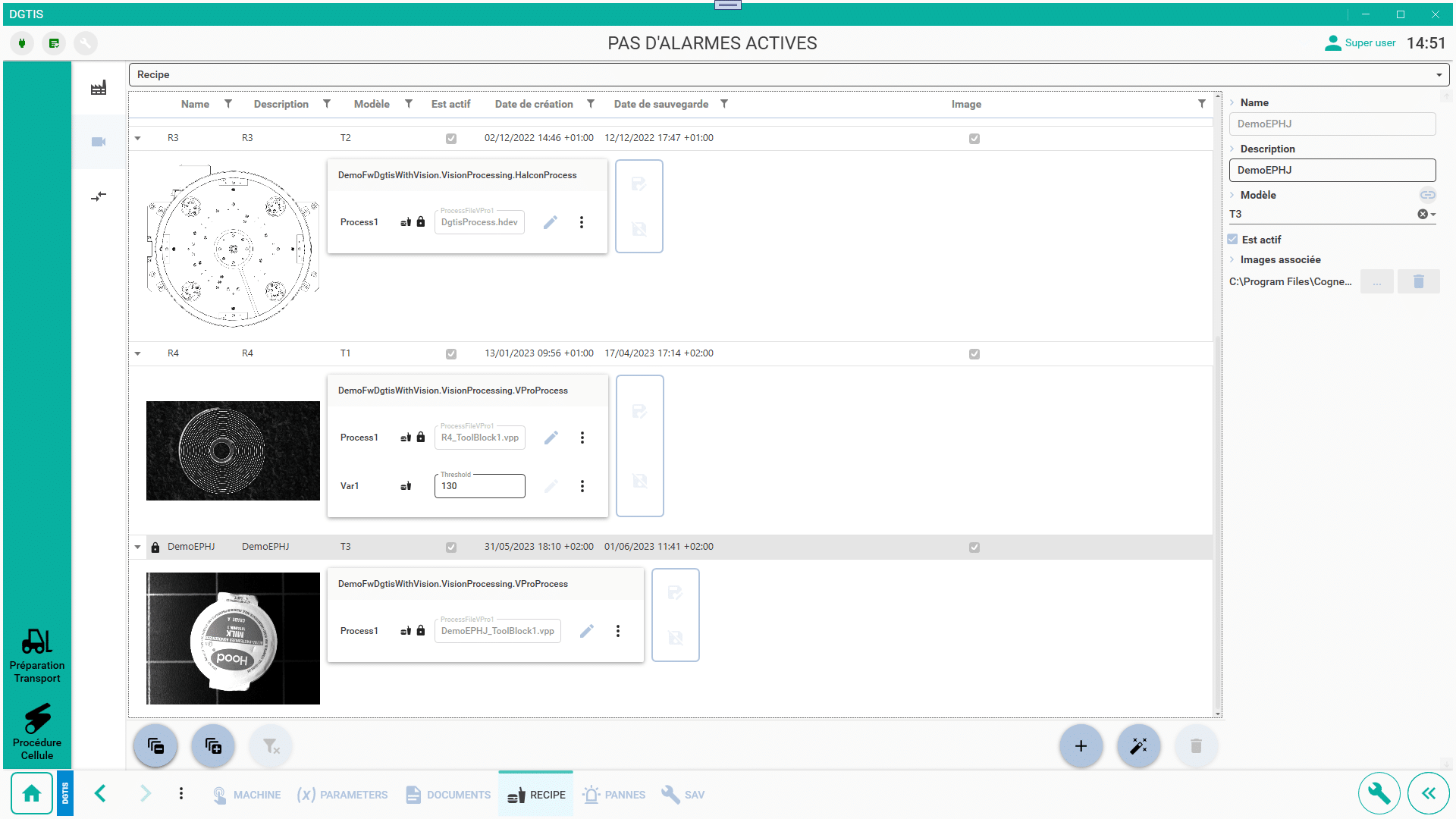Image resolution: width=1456 pixels, height=819 pixels.
Task: Open three-dot menu for Var1 row
Action: [x=582, y=486]
